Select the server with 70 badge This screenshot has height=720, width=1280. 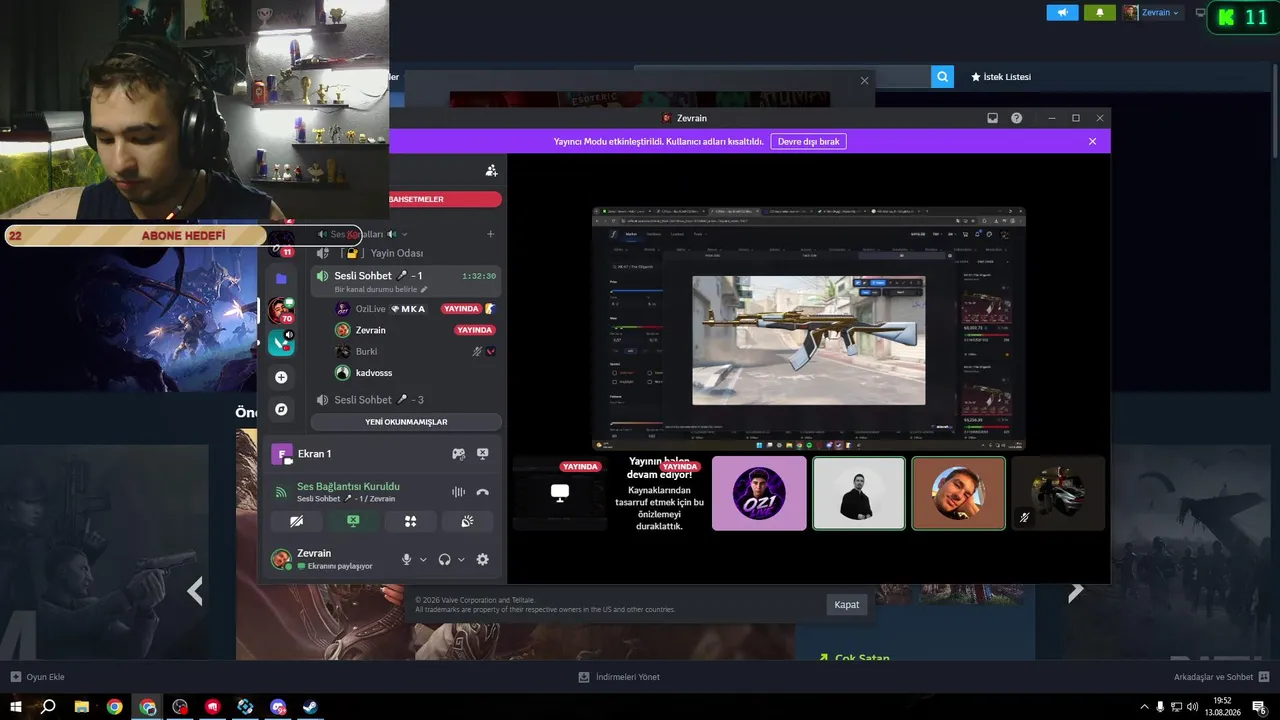(282, 310)
